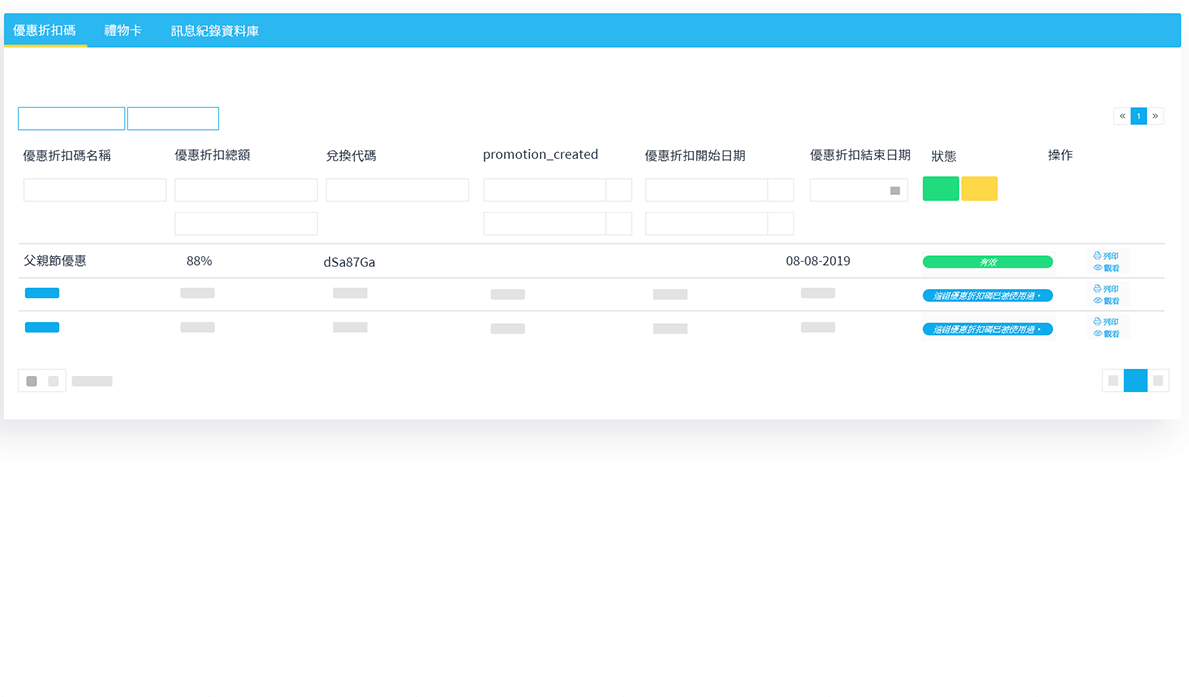1189x697 pixels.
Task: Click the yellow status filter swatch
Action: [x=979, y=189]
